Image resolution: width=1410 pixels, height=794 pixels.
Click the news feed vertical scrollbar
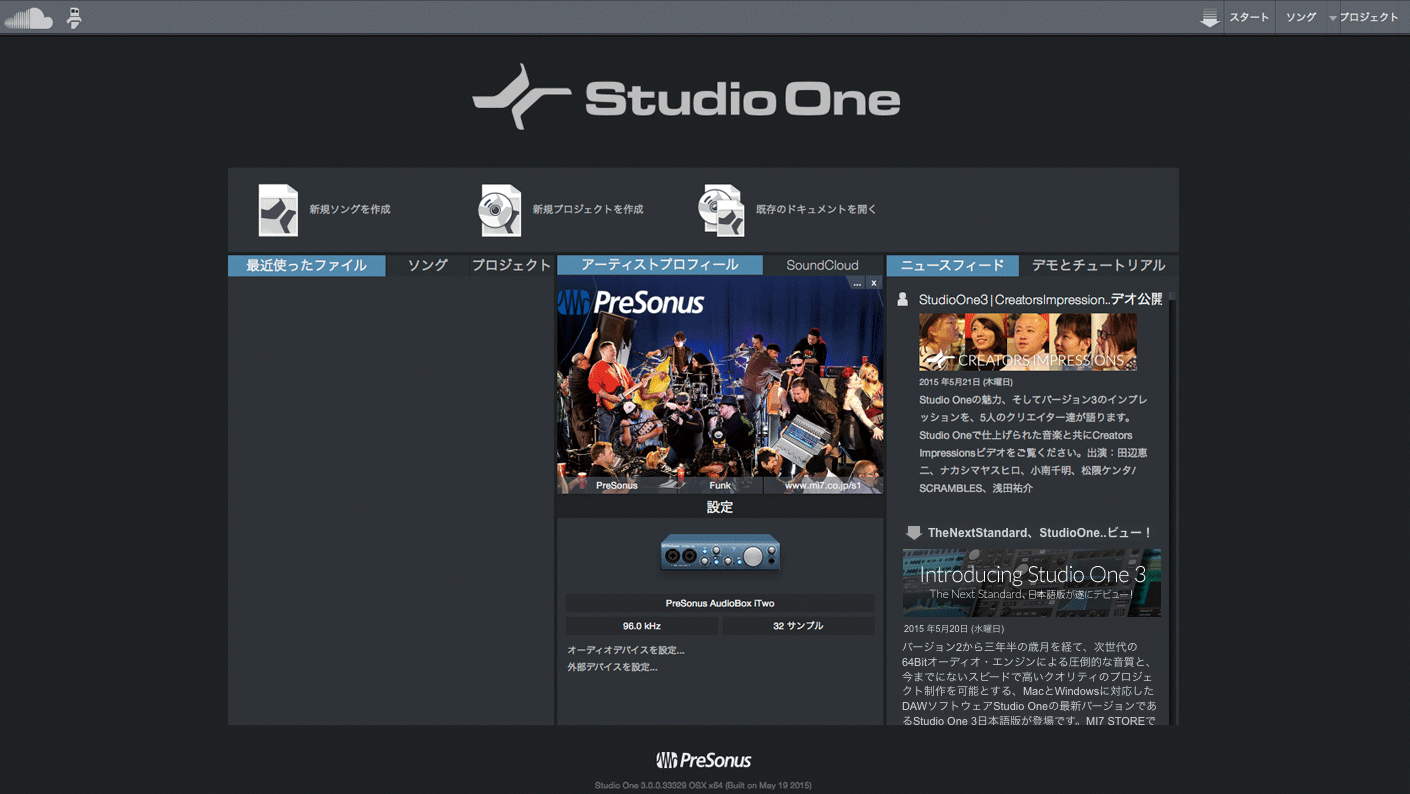(1172, 508)
